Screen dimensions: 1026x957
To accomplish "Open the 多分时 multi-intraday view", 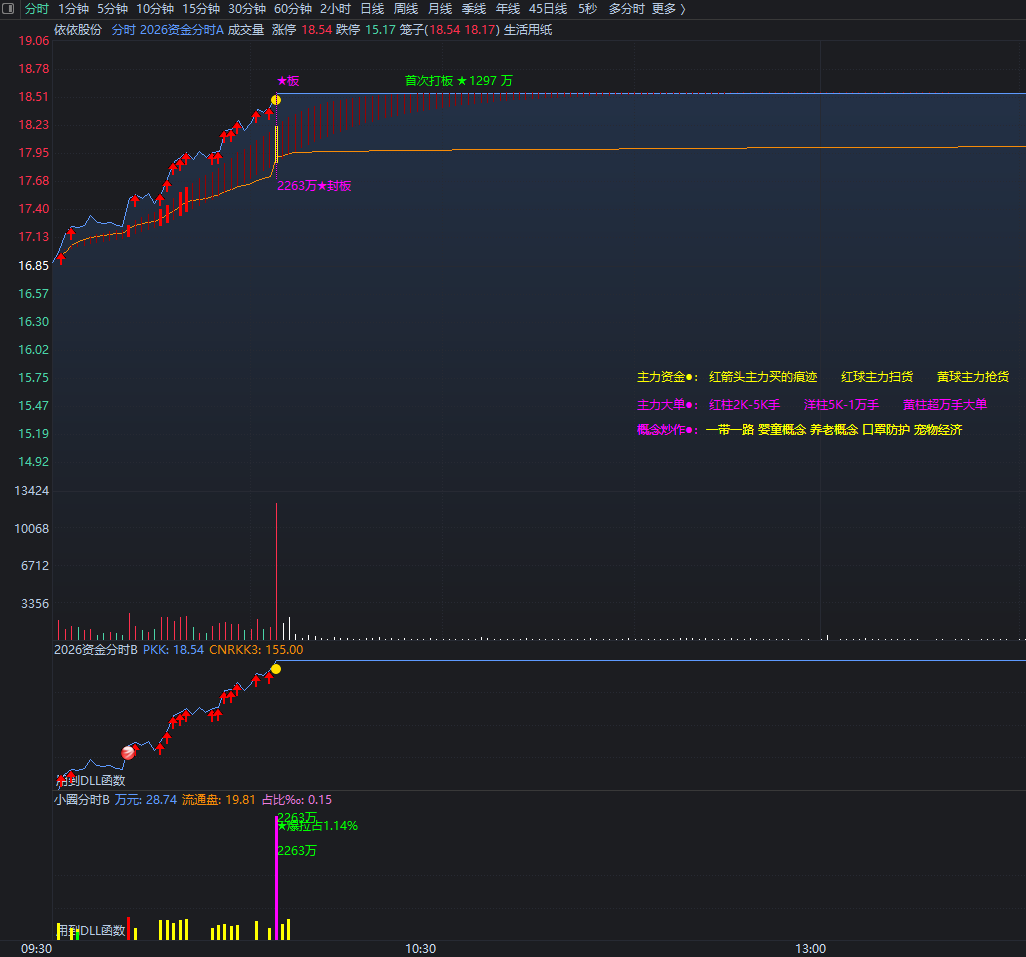I will click(x=626, y=9).
